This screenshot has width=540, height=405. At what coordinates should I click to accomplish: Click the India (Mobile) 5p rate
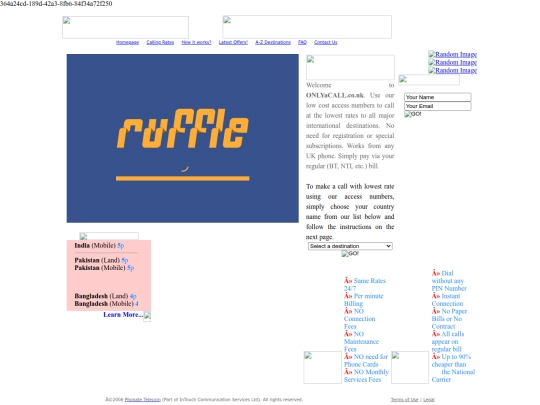click(x=99, y=246)
